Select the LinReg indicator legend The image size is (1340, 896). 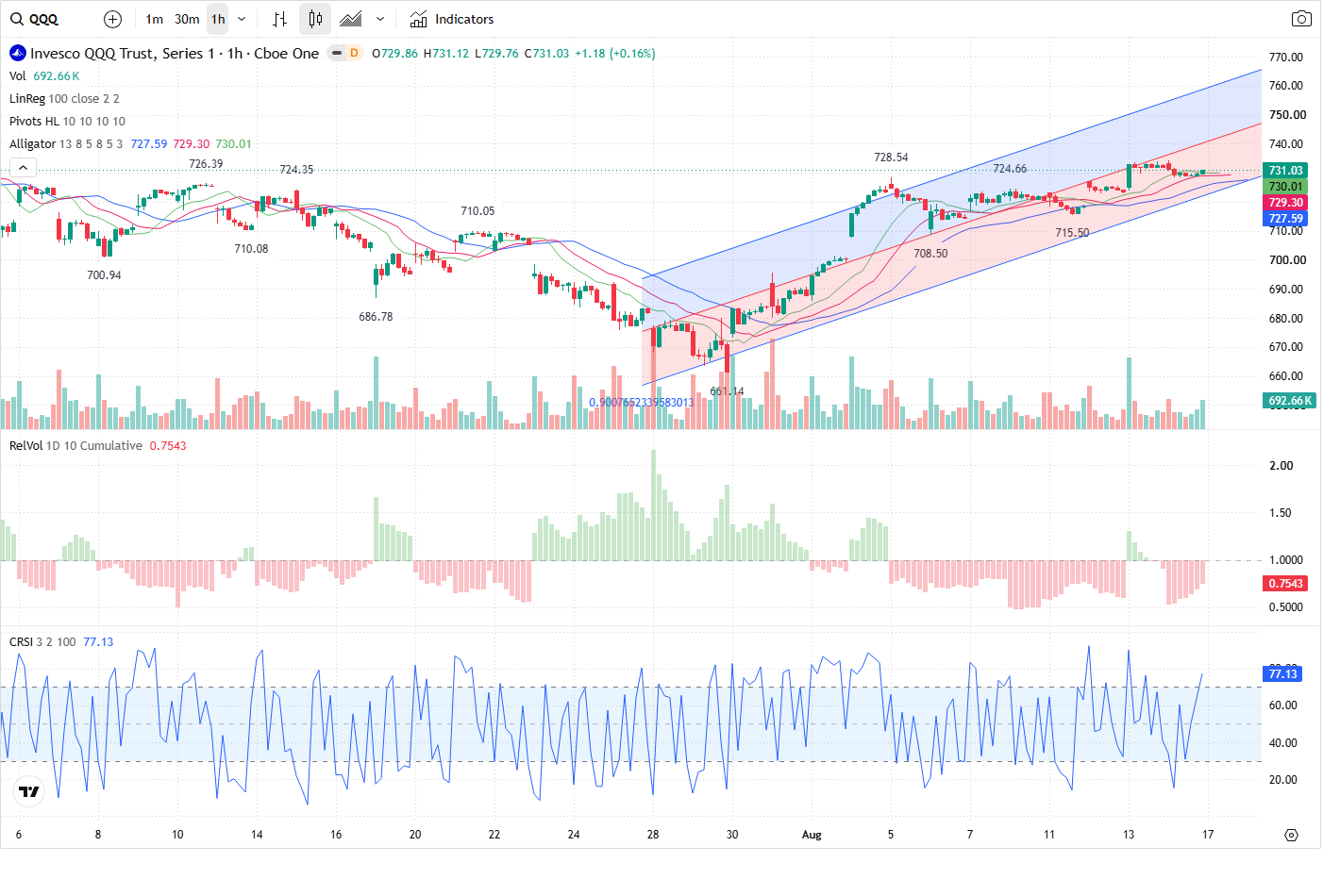[x=64, y=98]
